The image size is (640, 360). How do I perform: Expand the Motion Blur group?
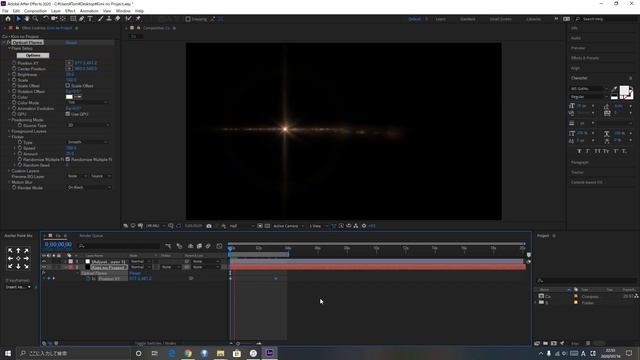(9, 182)
